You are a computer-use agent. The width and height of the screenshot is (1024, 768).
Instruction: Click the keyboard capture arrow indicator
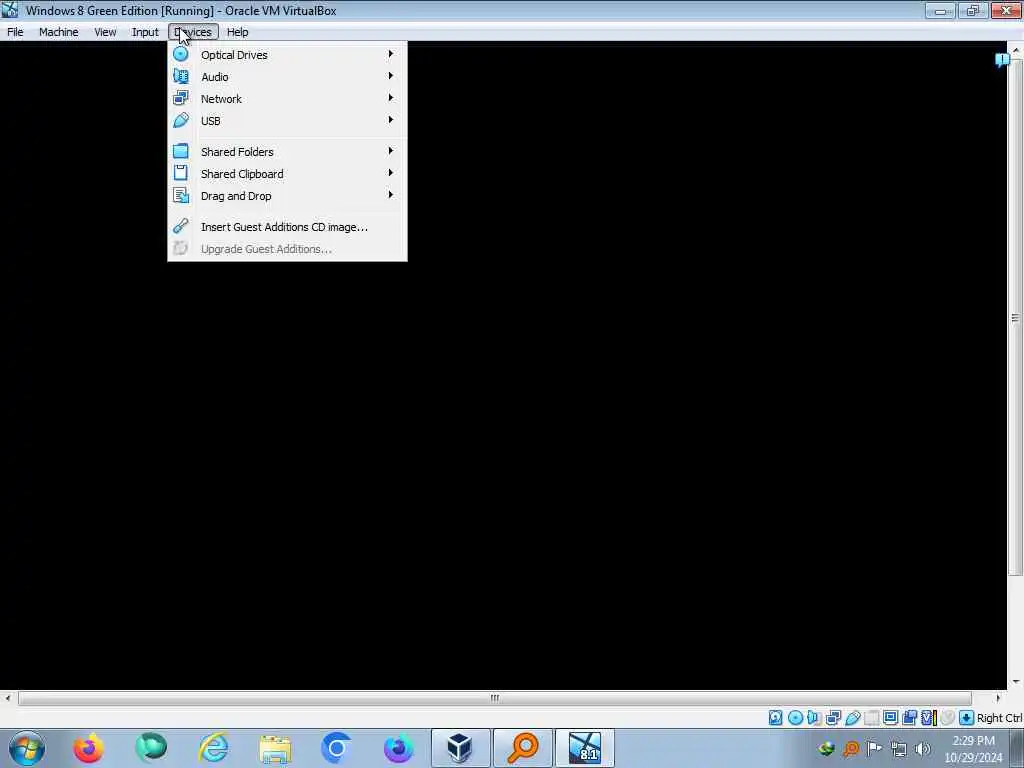[967, 718]
